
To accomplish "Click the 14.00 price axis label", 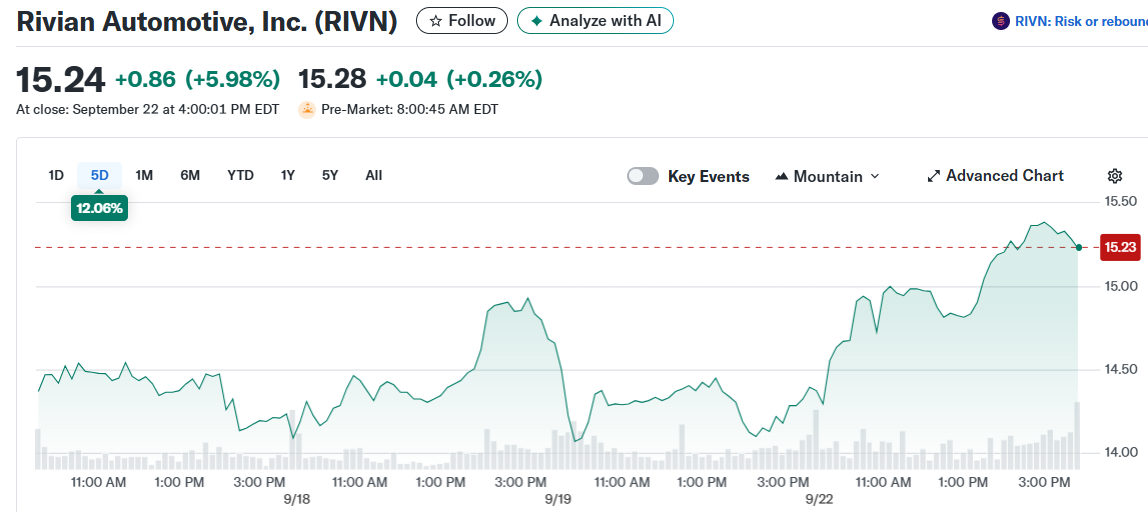I will tap(1120, 452).
